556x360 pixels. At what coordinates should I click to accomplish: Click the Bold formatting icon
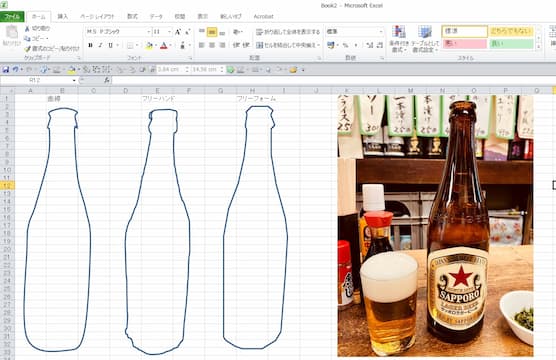coord(90,45)
